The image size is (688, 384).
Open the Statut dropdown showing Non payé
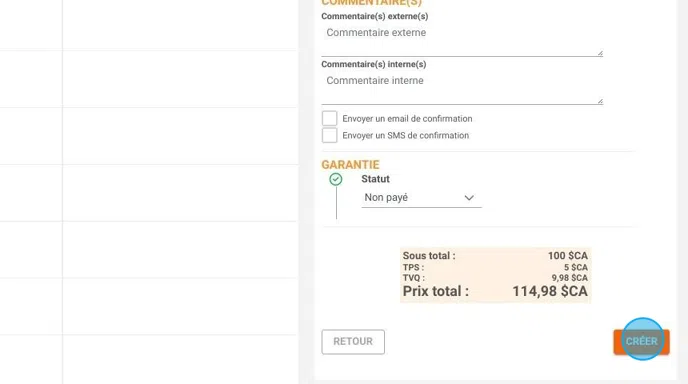coord(421,198)
